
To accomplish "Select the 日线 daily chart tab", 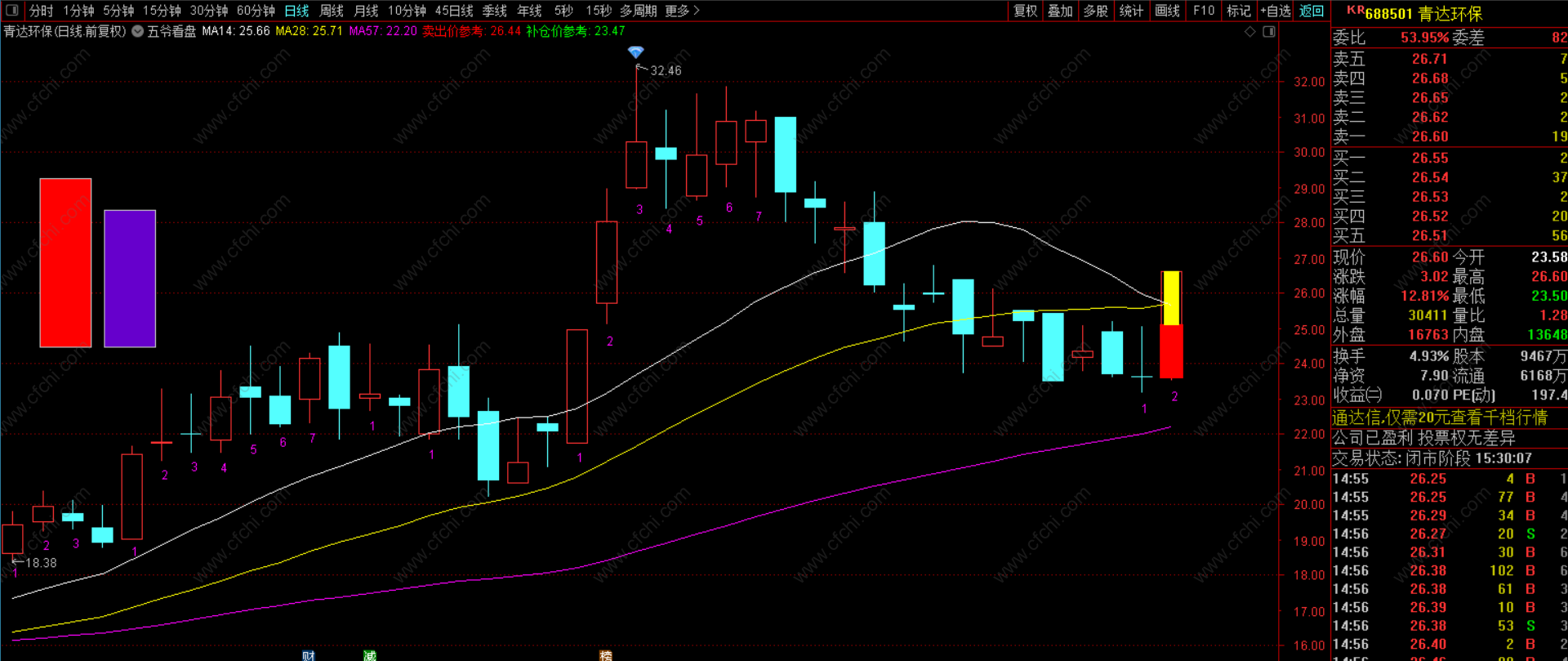I will 296,11.
